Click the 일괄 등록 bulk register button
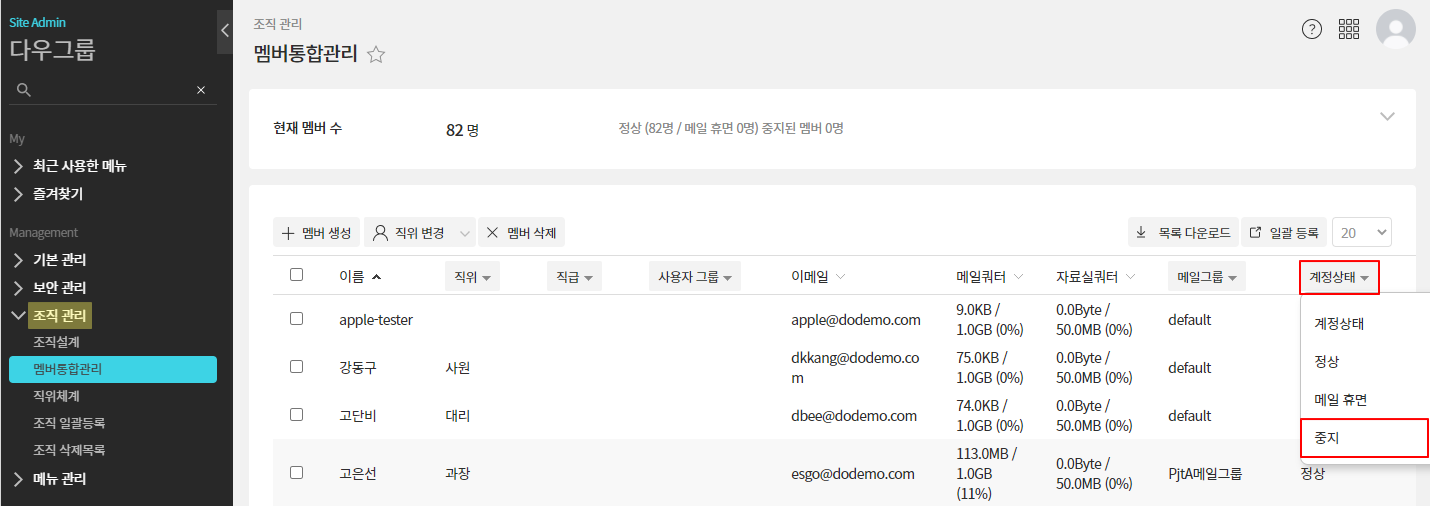Image resolution: width=1430 pixels, height=506 pixels. click(x=1284, y=233)
